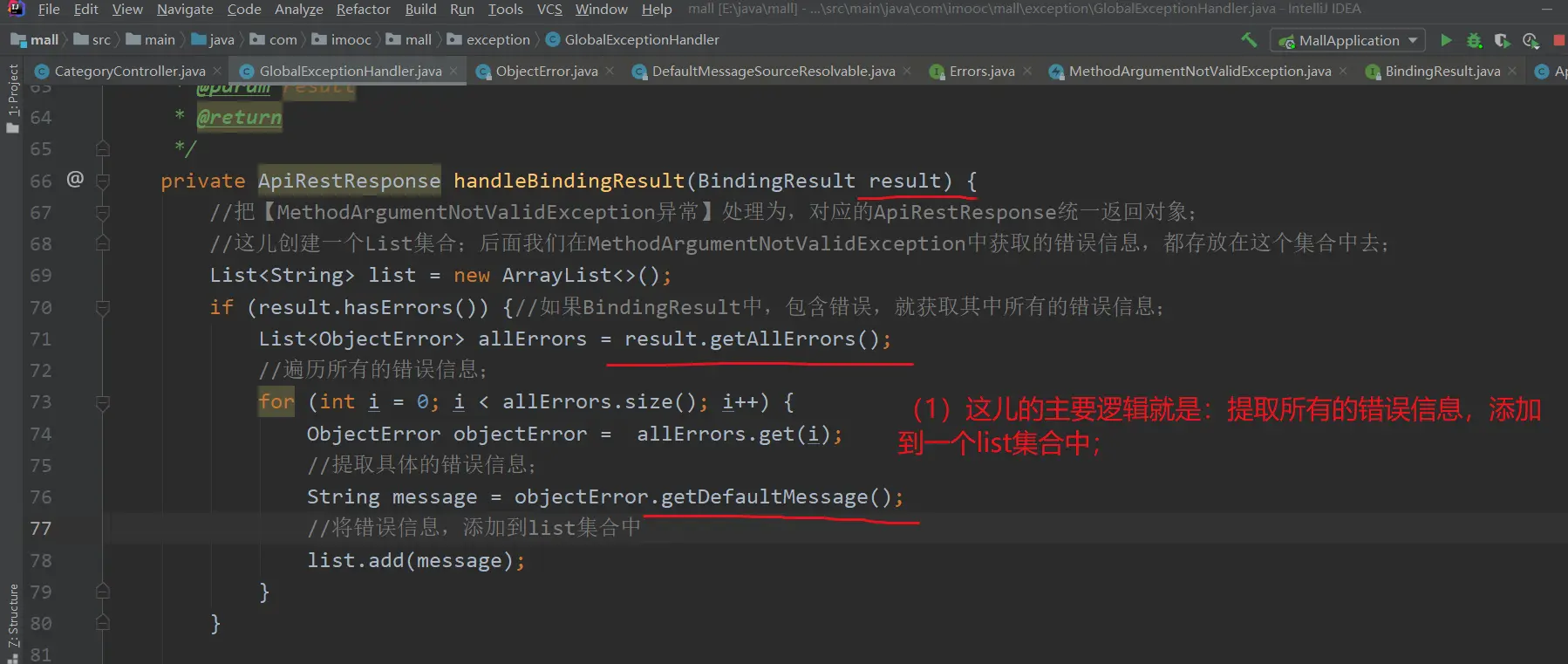Close the DefaultMessageSourceResolvable.java tab
Viewport: 1568px width, 664px height.
pos(907,71)
